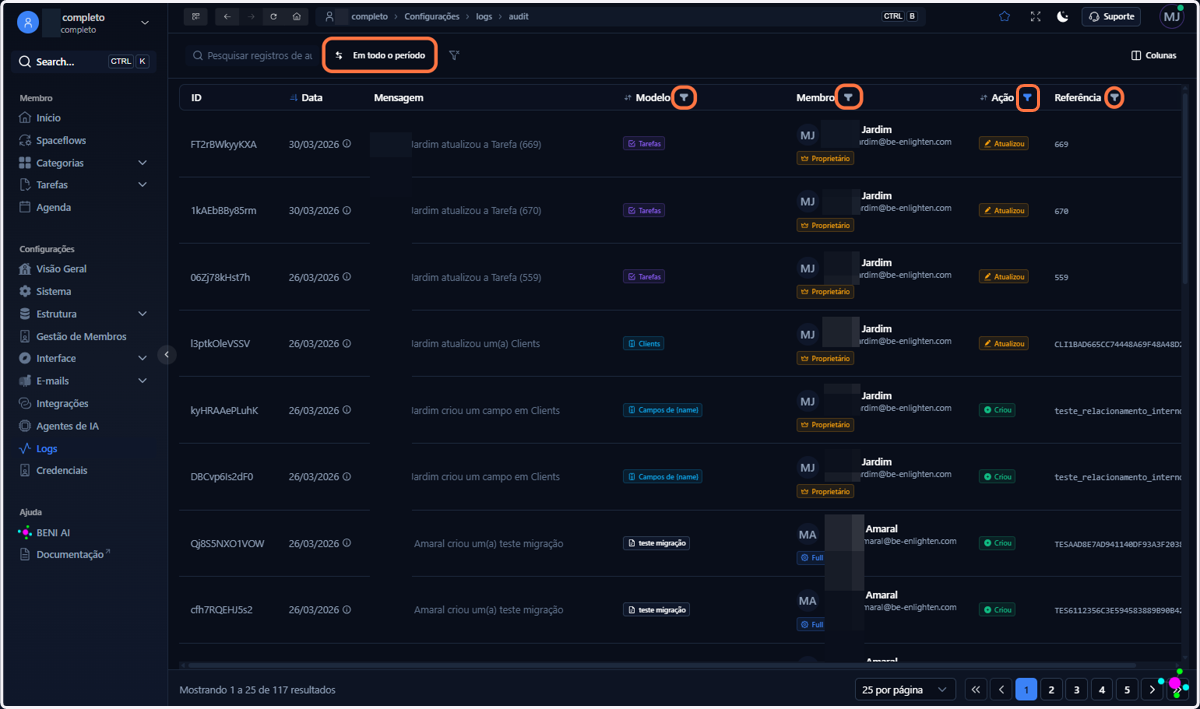Expand the Categorias sidebar section
This screenshot has width=1200, height=709.
84,162
